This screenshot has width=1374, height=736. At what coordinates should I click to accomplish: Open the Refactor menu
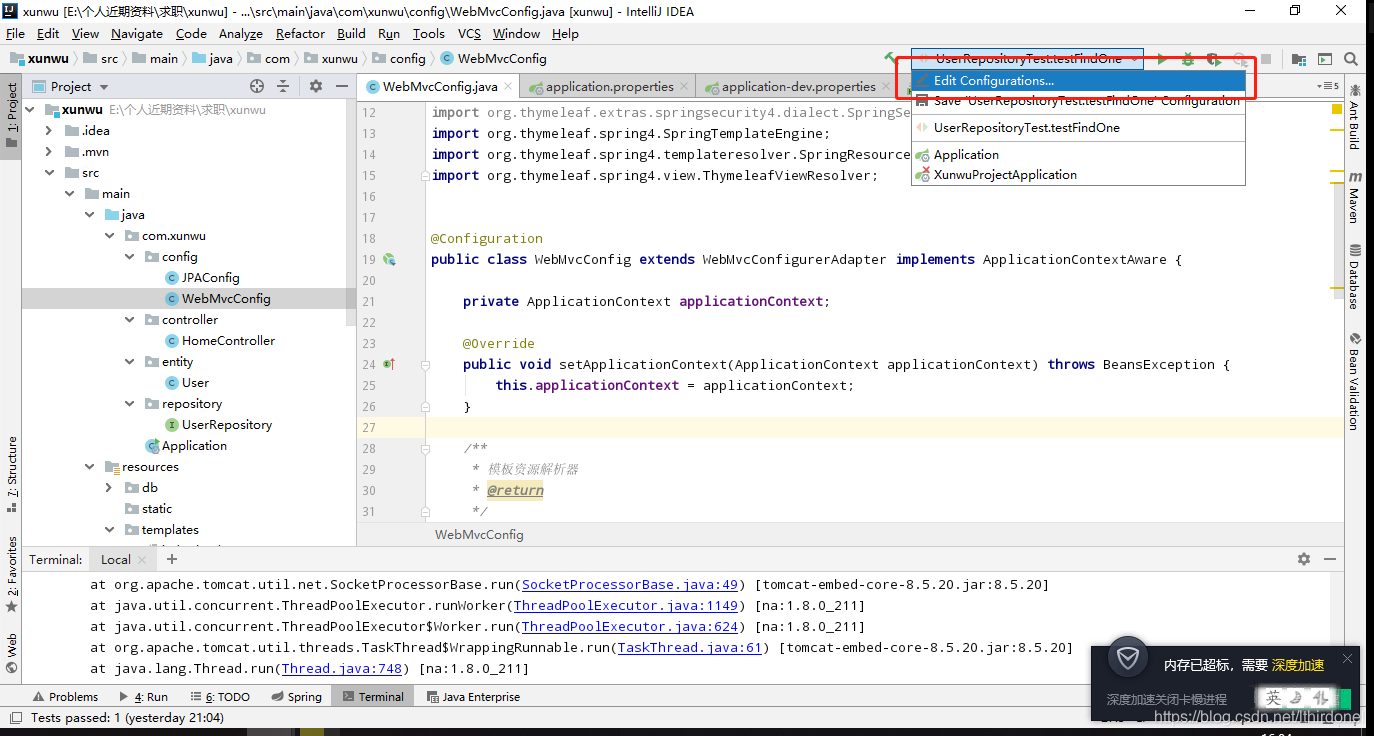pos(300,33)
